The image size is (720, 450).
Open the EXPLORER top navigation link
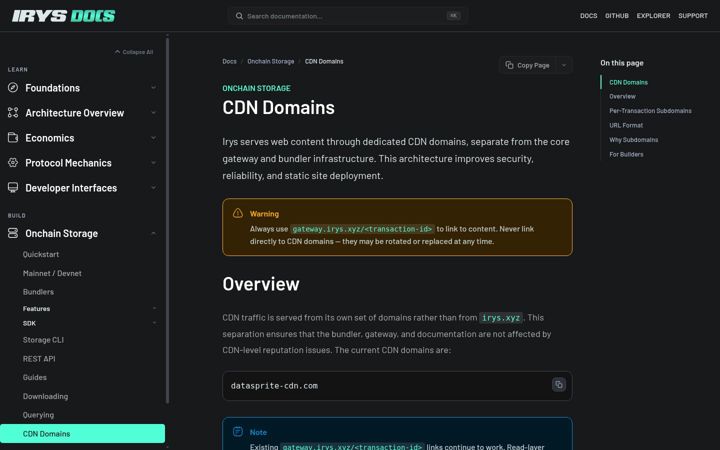coord(653,16)
